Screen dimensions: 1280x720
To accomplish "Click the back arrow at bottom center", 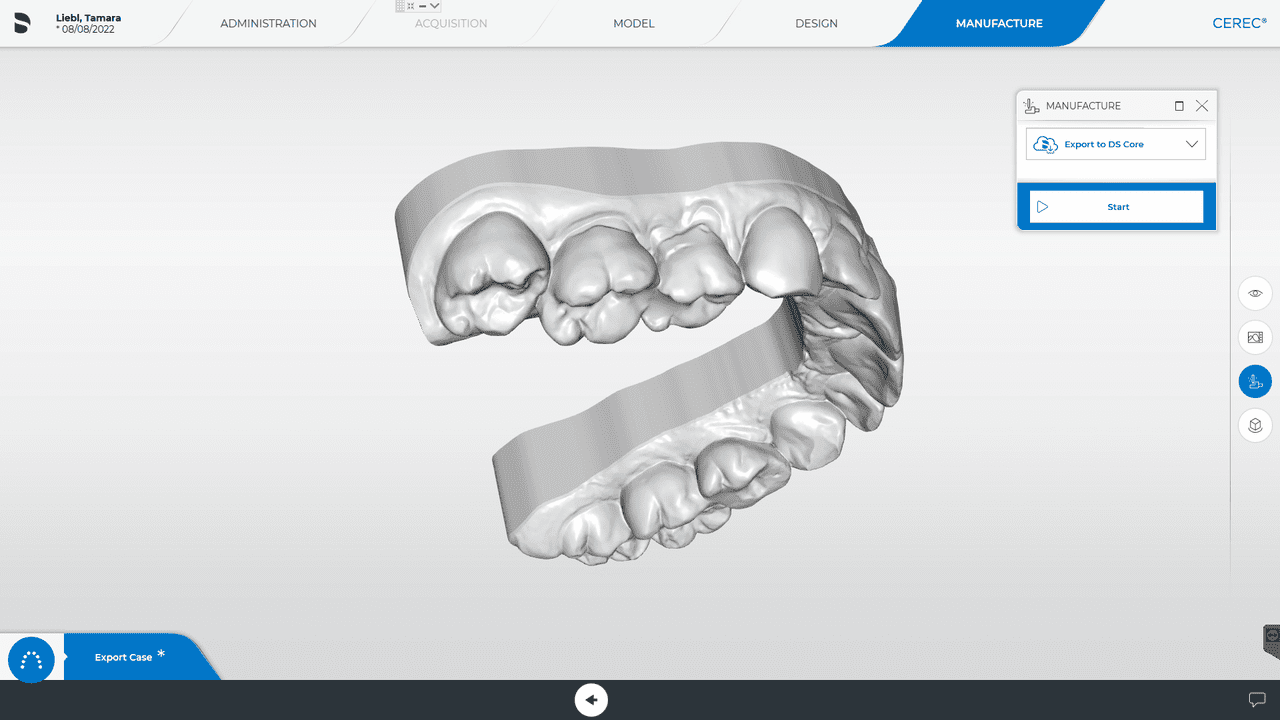I will [x=591, y=700].
